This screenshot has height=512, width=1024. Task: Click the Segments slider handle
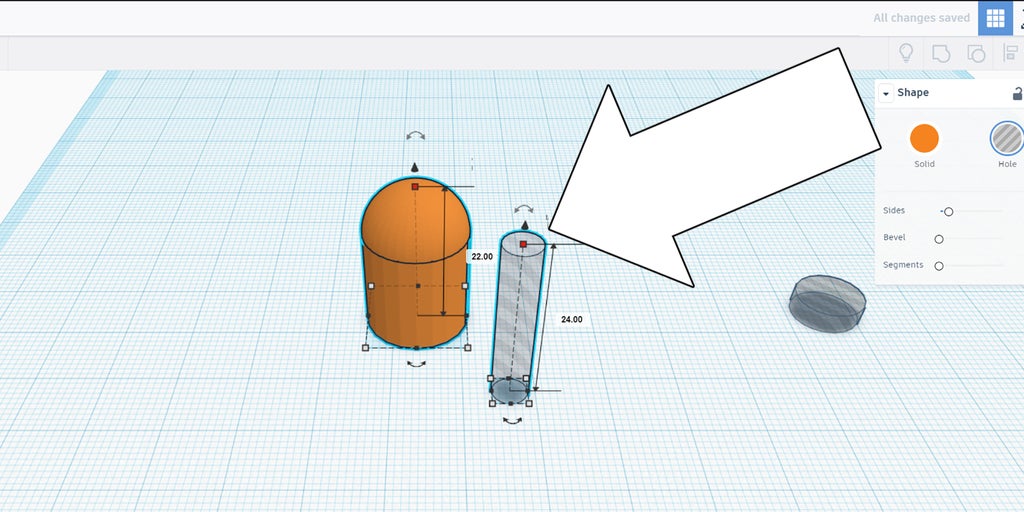[x=938, y=266]
